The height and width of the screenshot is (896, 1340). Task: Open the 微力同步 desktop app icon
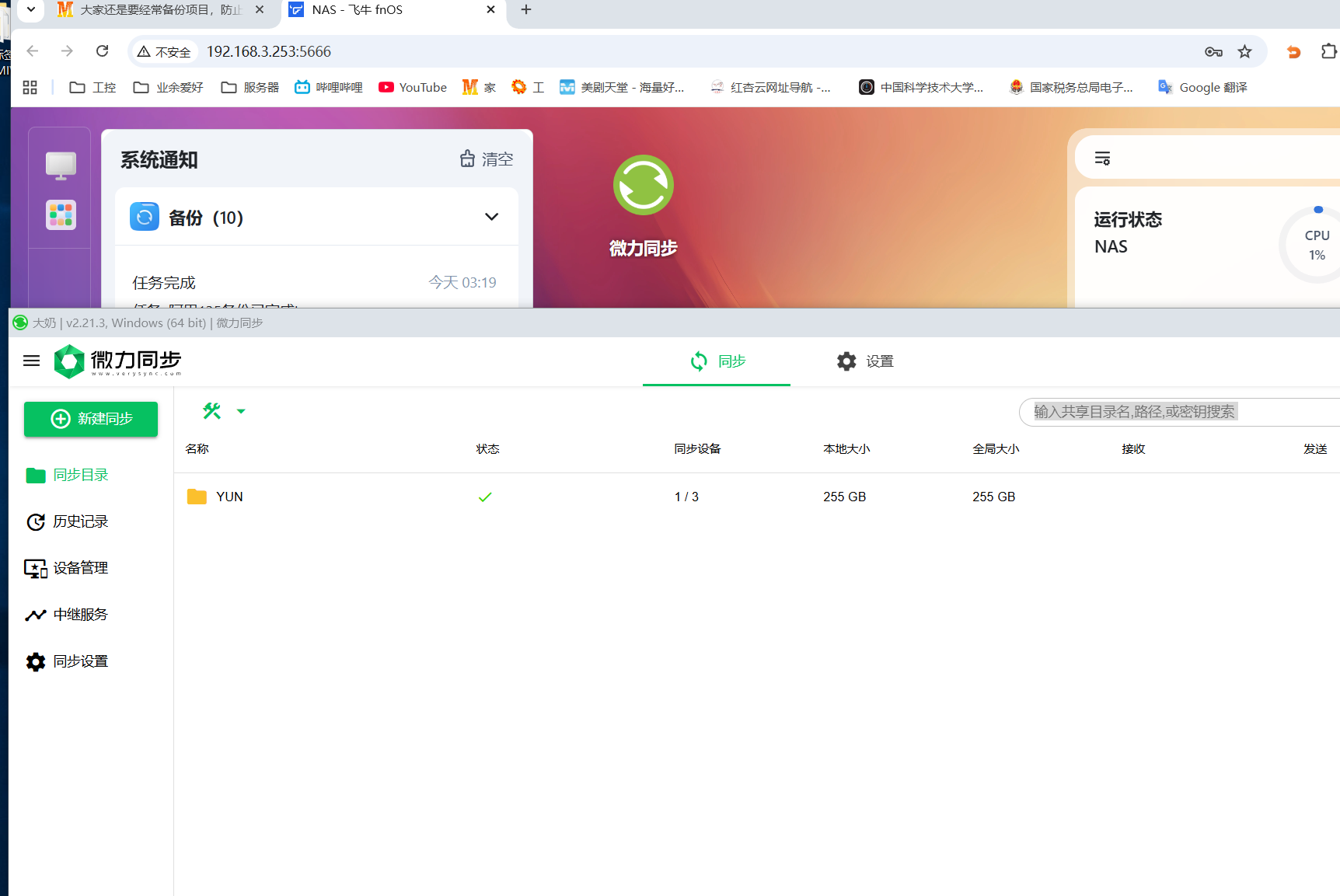(x=643, y=186)
